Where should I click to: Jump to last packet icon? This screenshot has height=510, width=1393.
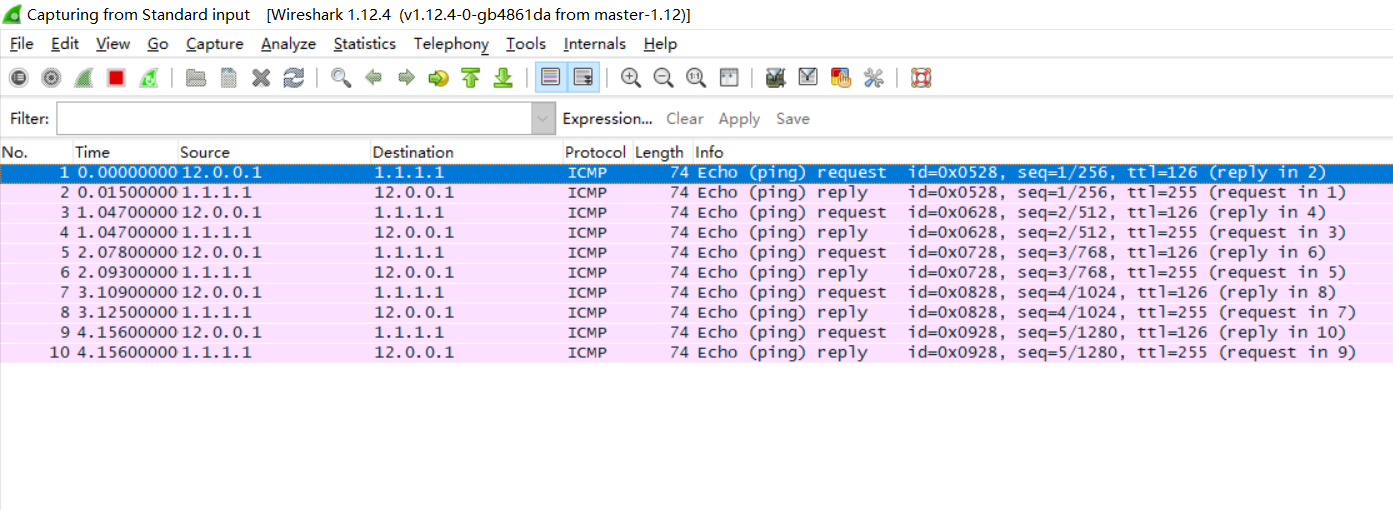pos(503,78)
